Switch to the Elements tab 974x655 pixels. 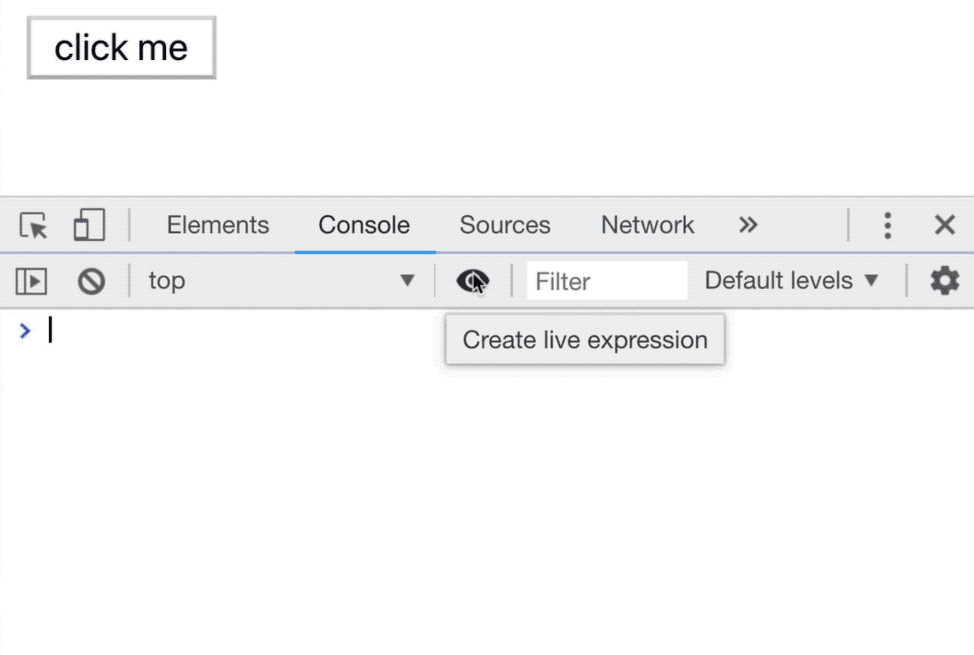coord(218,226)
